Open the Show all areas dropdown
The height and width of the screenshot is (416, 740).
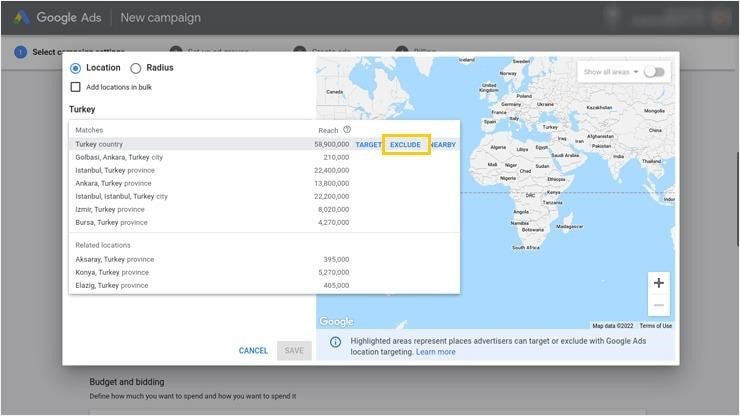(x=611, y=72)
